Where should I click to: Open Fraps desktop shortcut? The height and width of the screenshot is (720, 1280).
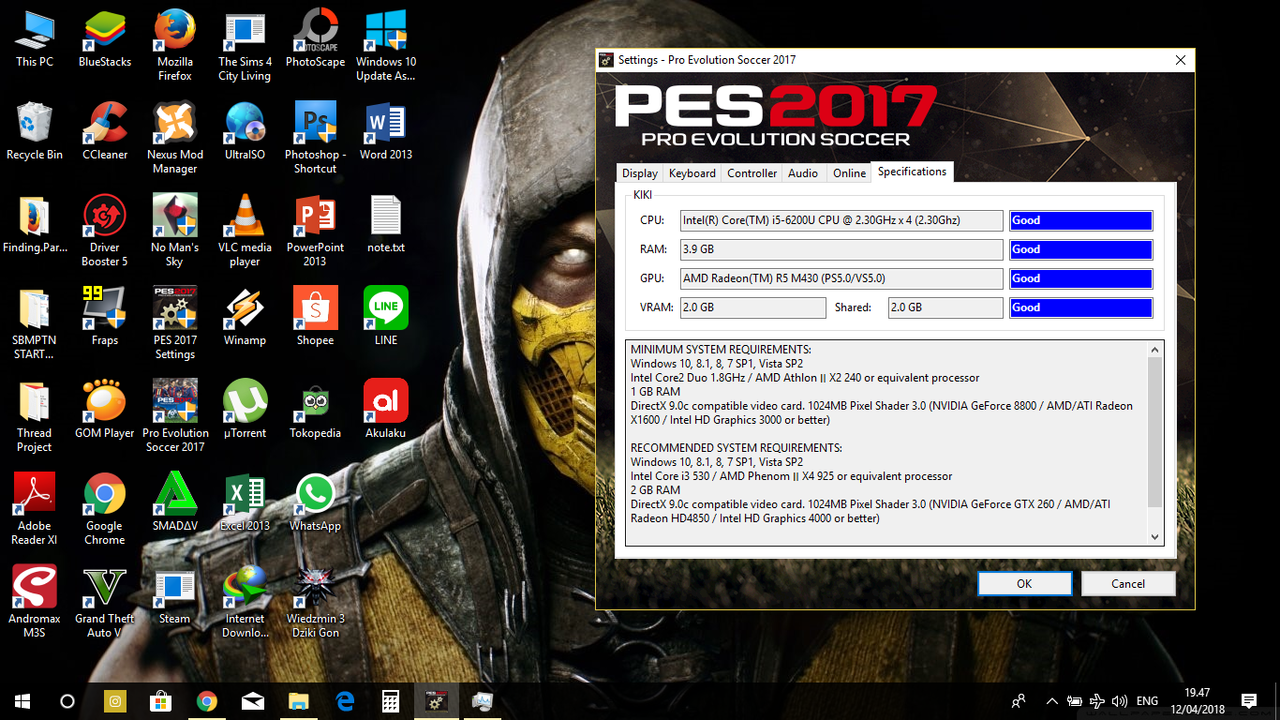click(x=105, y=318)
